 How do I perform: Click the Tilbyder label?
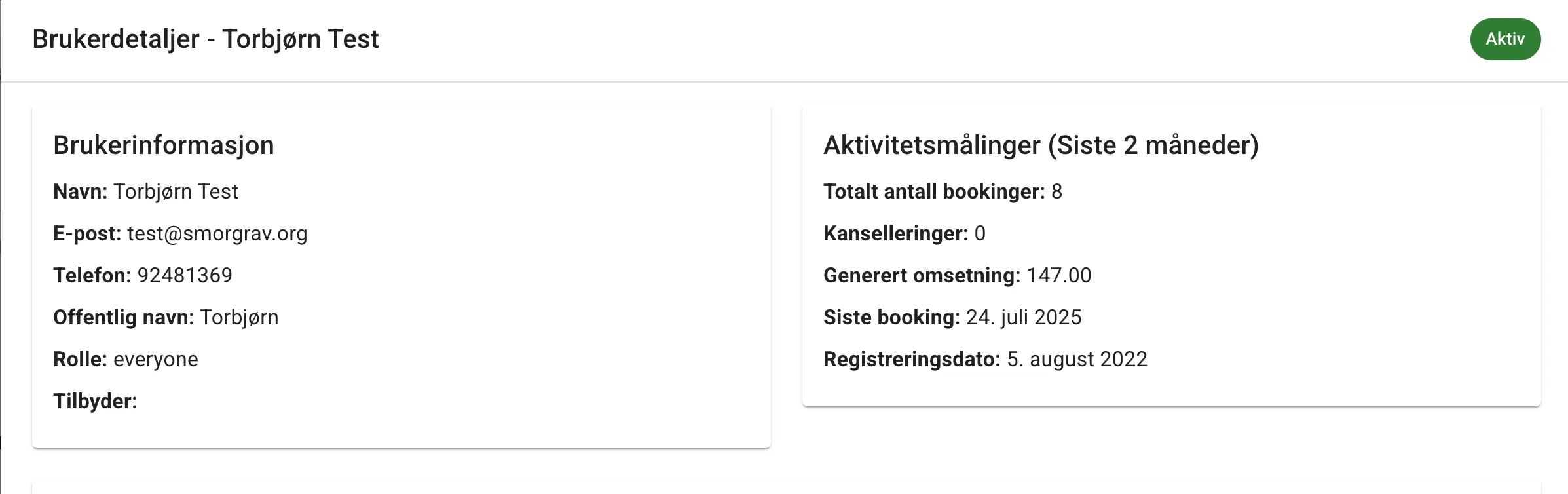pos(95,401)
